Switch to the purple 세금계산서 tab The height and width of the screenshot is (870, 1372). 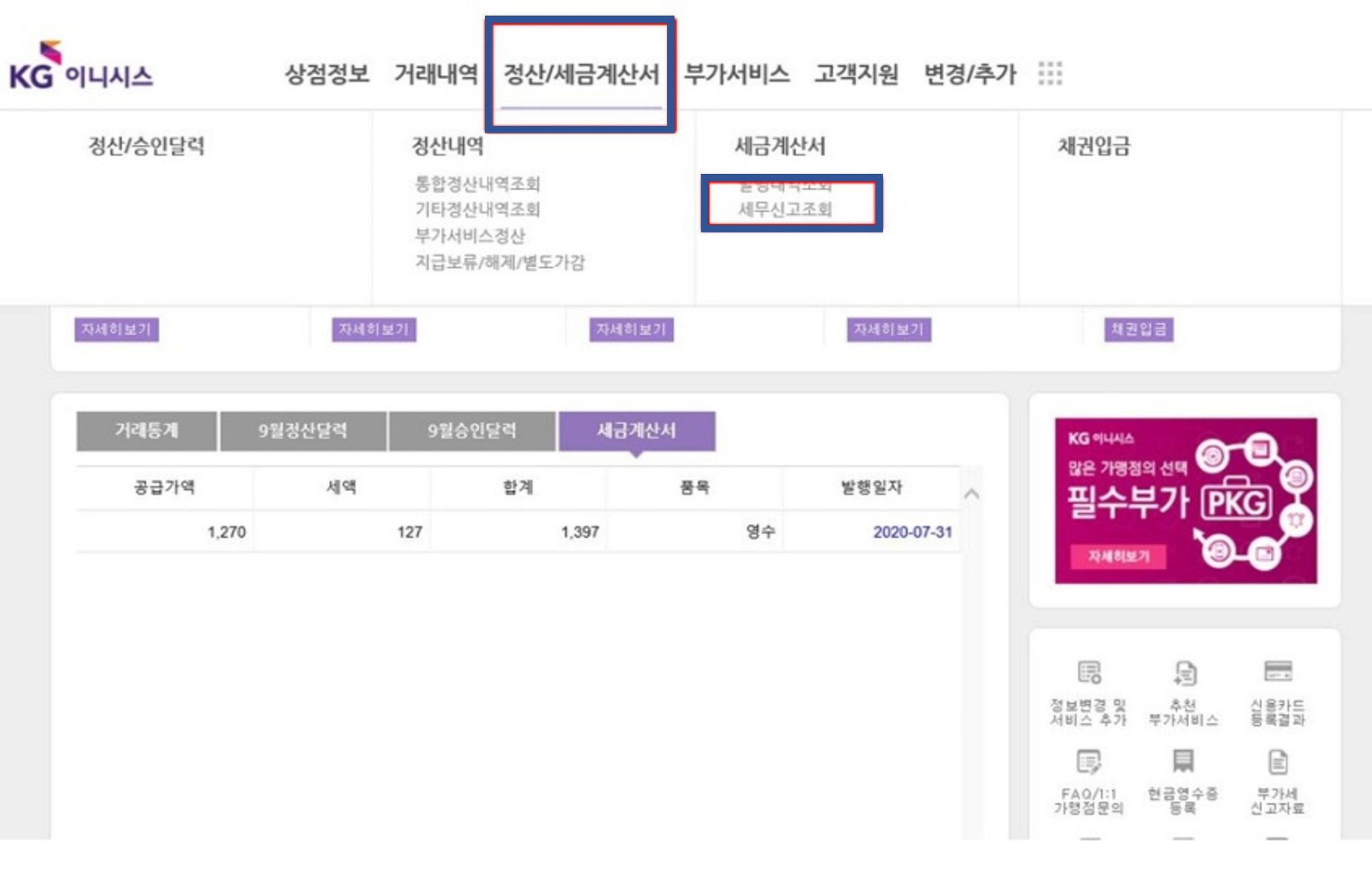pos(636,431)
